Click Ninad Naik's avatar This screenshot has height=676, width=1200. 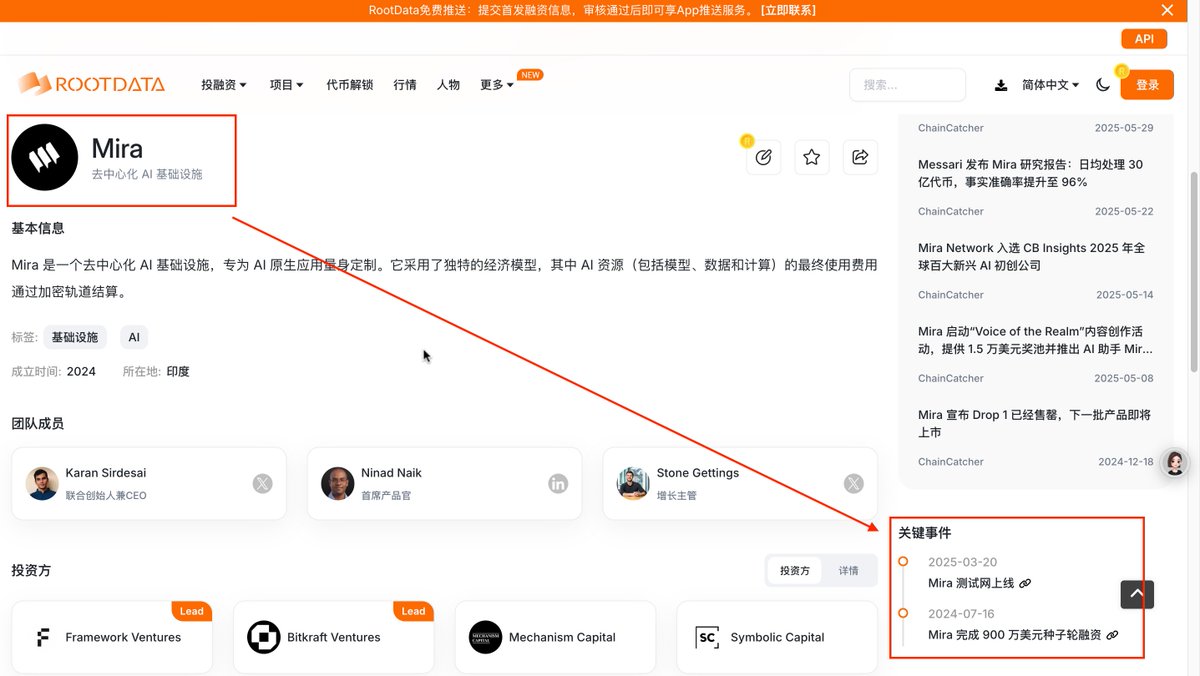(338, 484)
